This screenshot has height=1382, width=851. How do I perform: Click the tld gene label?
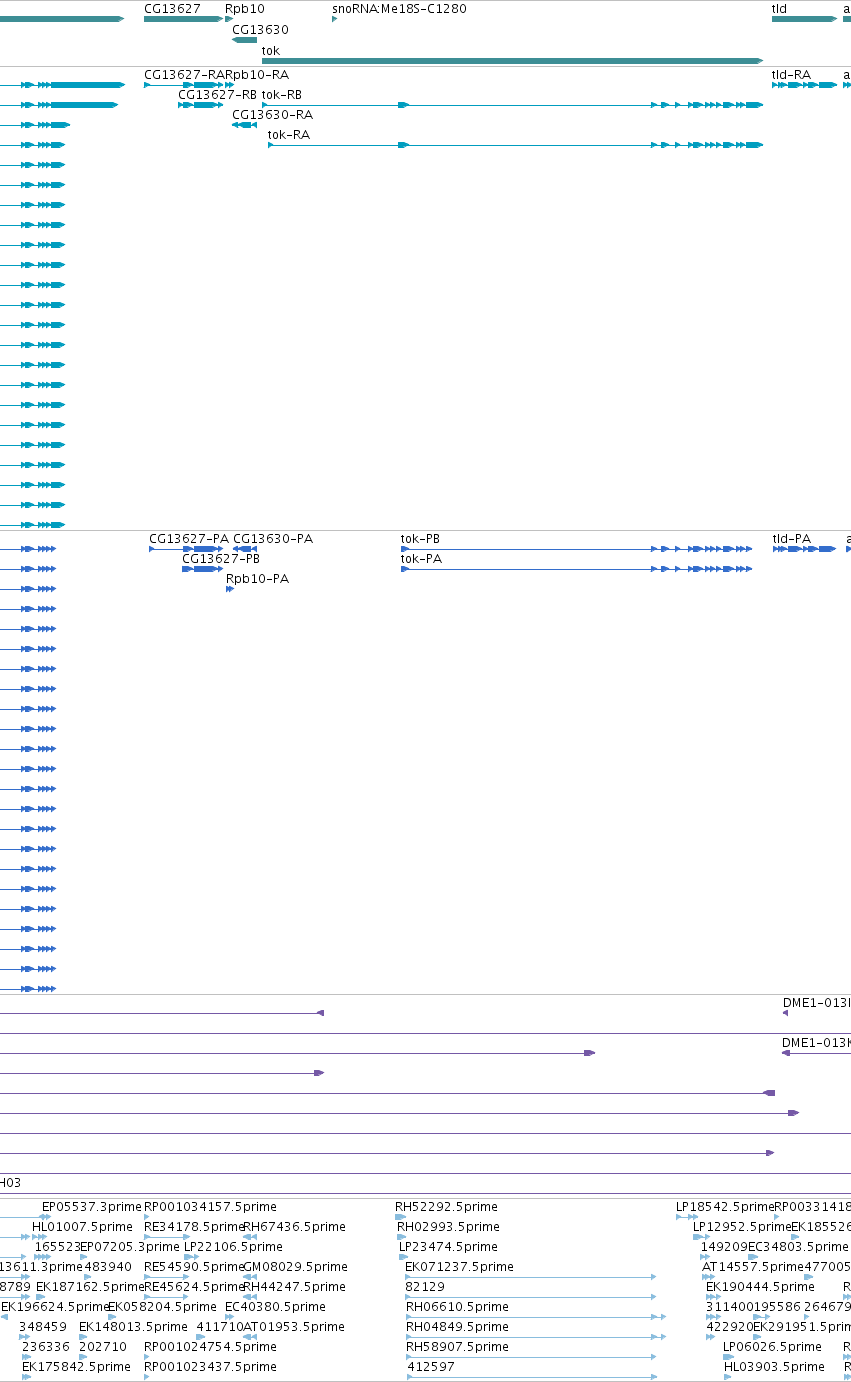779,9
